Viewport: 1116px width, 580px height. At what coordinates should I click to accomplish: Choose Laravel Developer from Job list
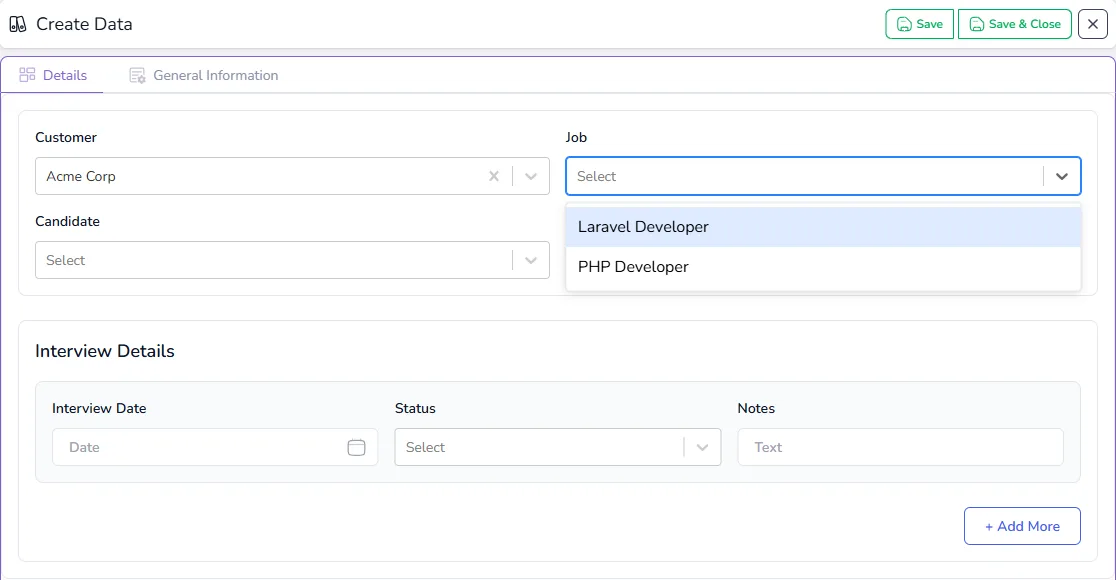point(823,227)
